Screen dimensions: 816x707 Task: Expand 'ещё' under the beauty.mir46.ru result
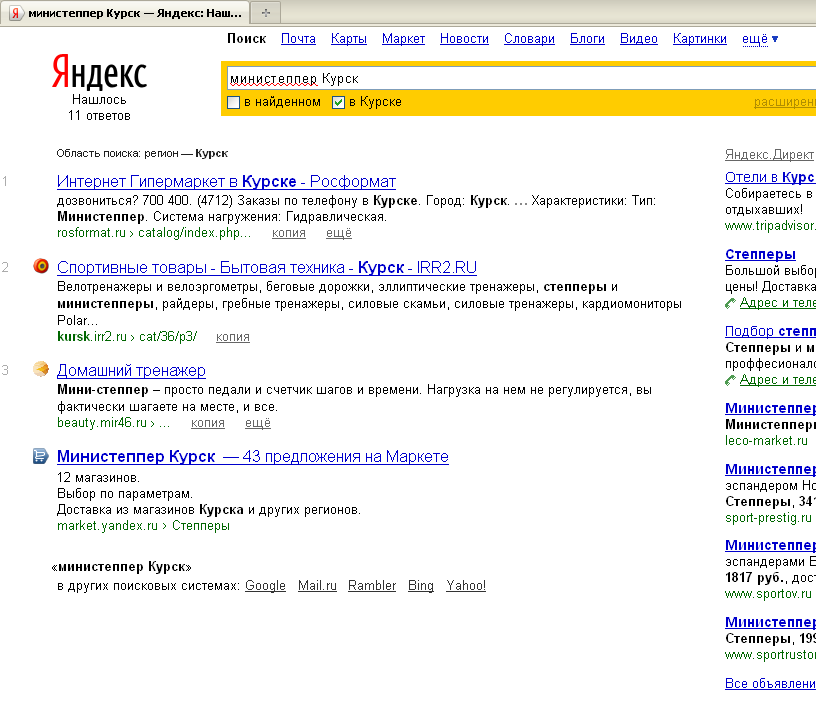coord(258,423)
